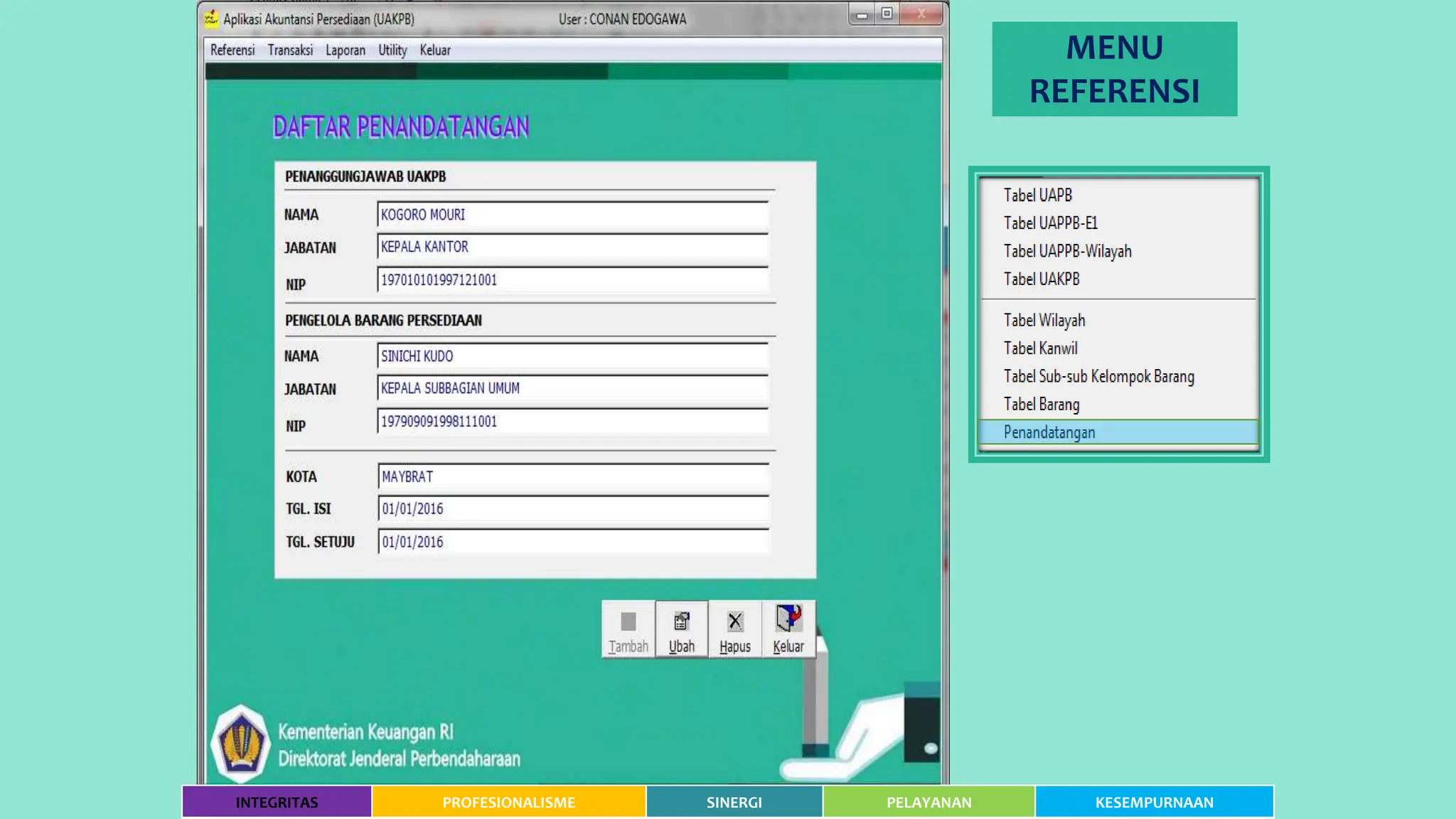Click Keluar in the menu bar
This screenshot has width=1456, height=819.
point(434,50)
